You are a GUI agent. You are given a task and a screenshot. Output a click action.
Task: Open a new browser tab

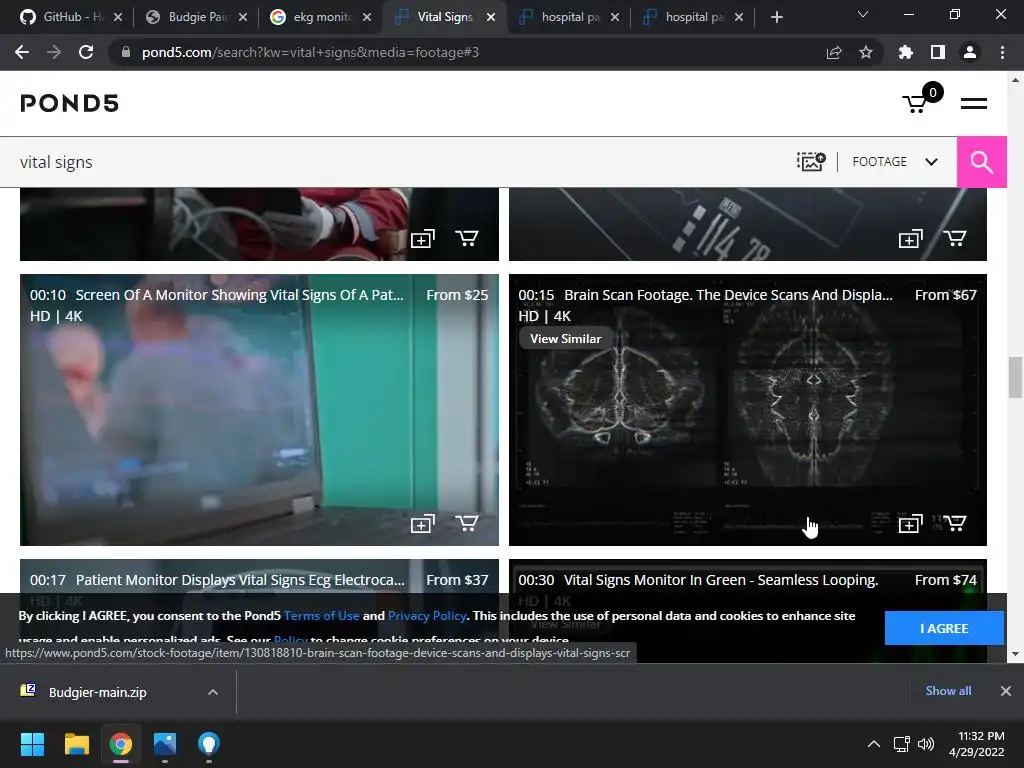(776, 17)
